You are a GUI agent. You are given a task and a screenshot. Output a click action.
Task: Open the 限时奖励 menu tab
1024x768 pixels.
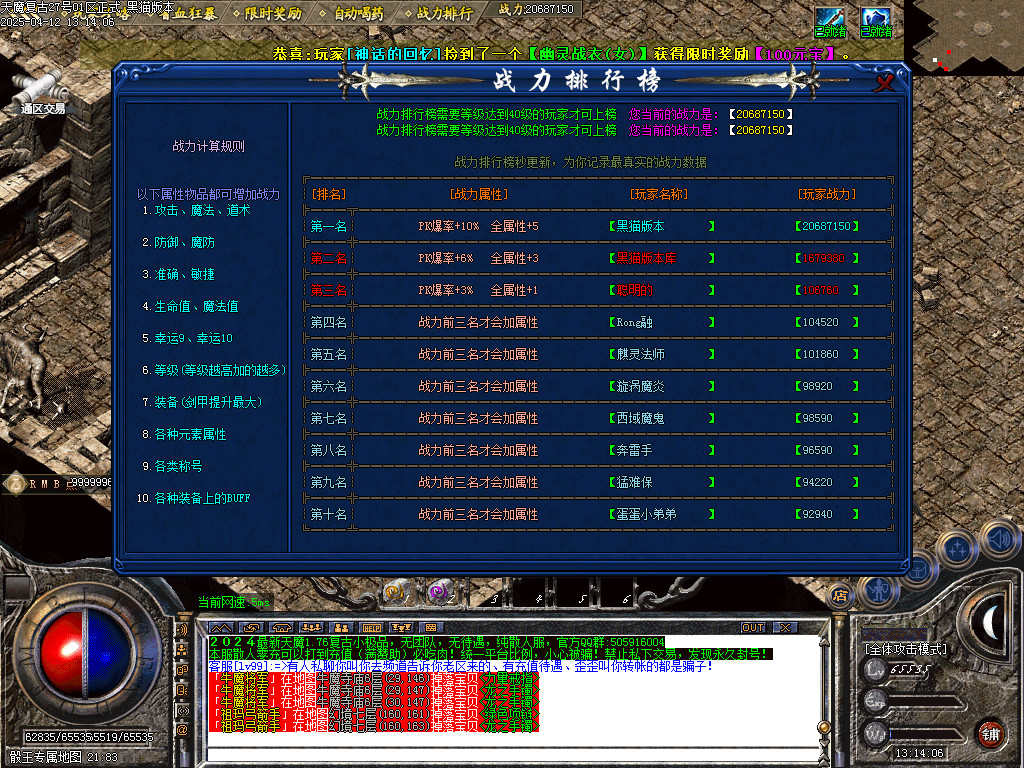click(x=273, y=13)
